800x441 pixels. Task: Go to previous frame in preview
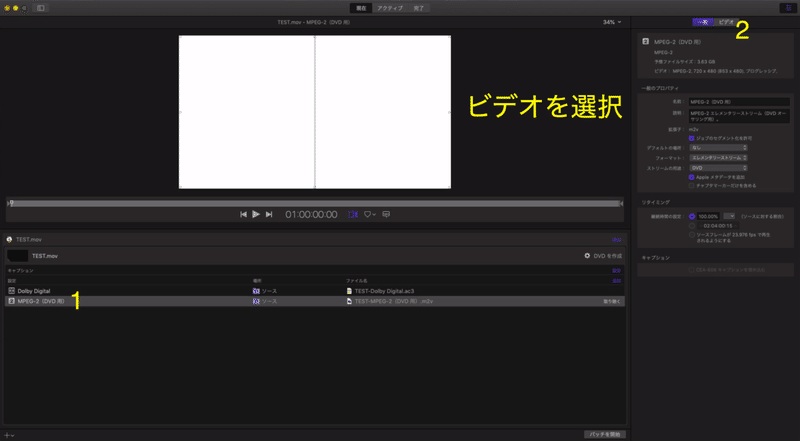tap(243, 214)
